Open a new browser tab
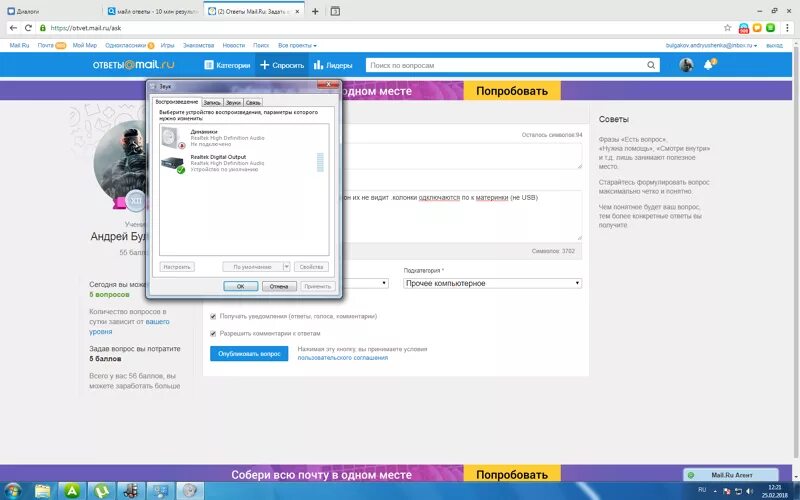 315,11
